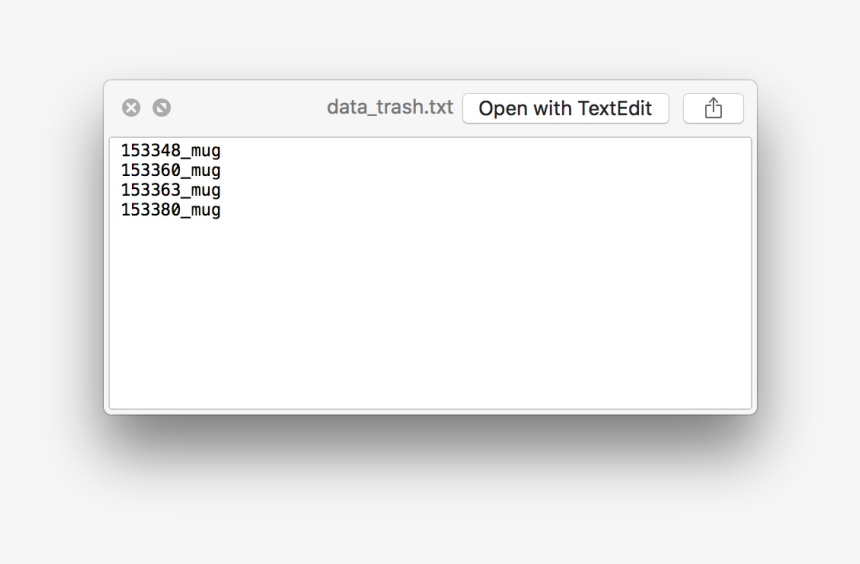The width and height of the screenshot is (860, 564).
Task: Click the Share icon button
Action: click(x=713, y=108)
